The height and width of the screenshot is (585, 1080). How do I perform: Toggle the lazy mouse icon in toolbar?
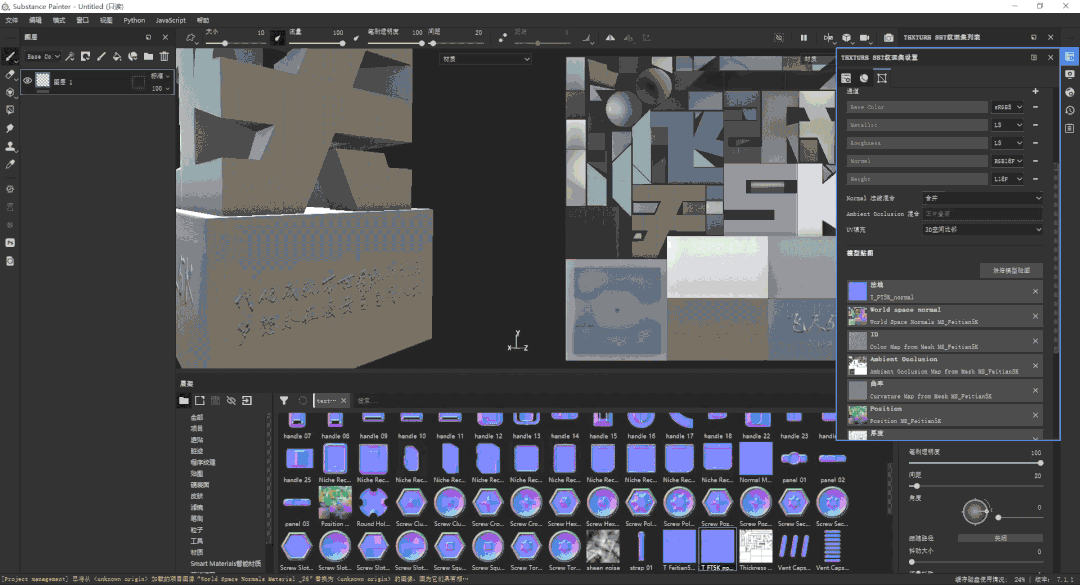503,38
